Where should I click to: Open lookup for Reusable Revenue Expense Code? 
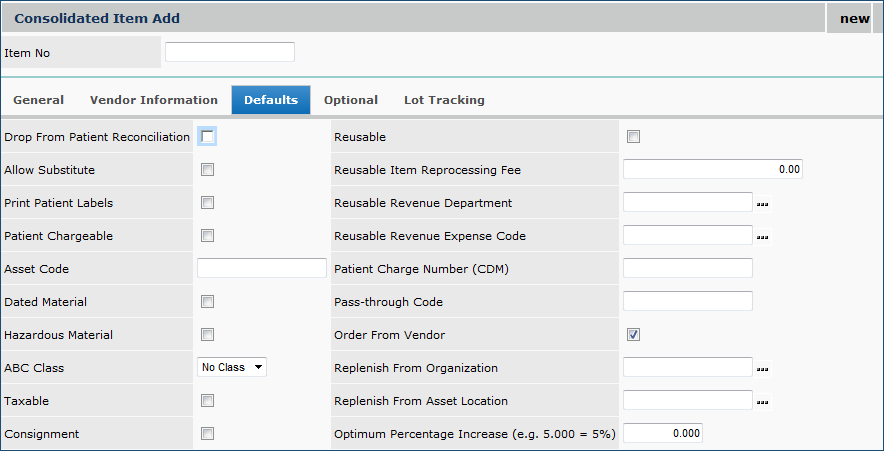[x=763, y=237]
